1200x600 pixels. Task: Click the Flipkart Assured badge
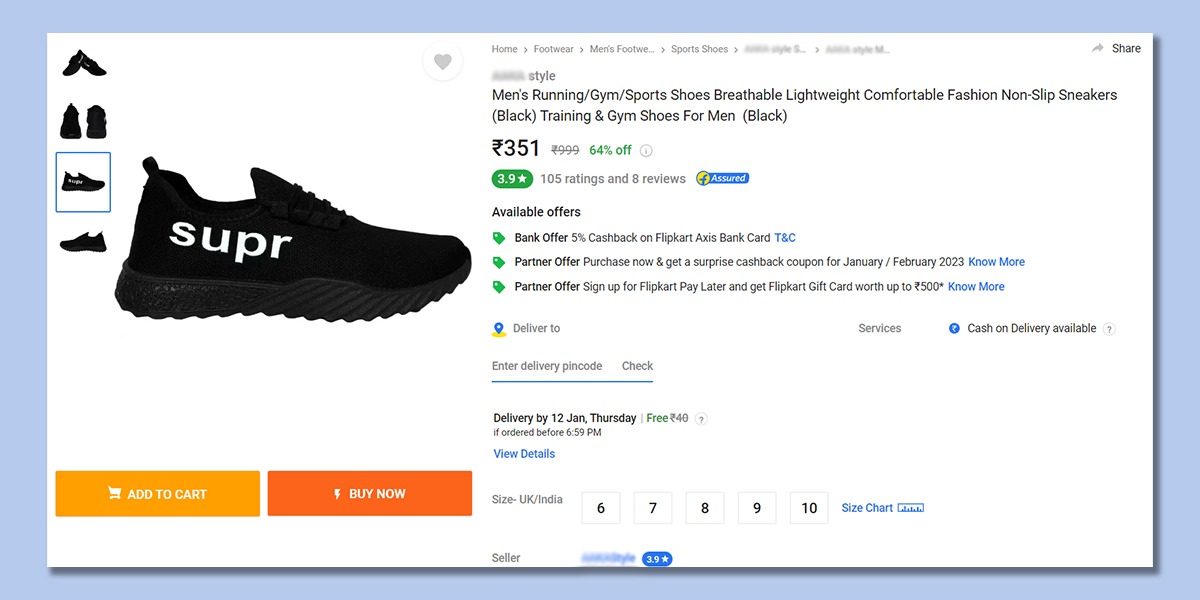[x=722, y=178]
